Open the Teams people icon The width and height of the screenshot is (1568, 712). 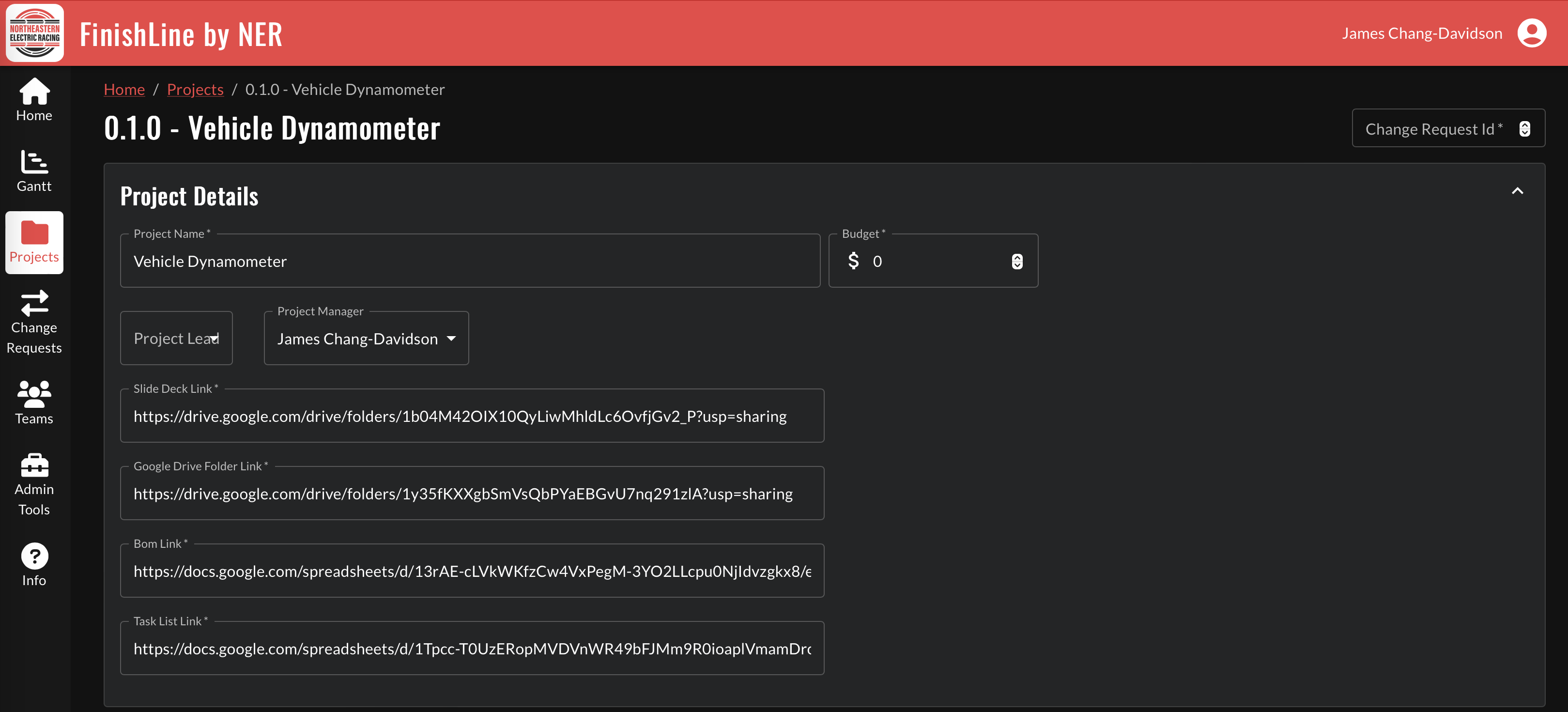[x=35, y=394]
